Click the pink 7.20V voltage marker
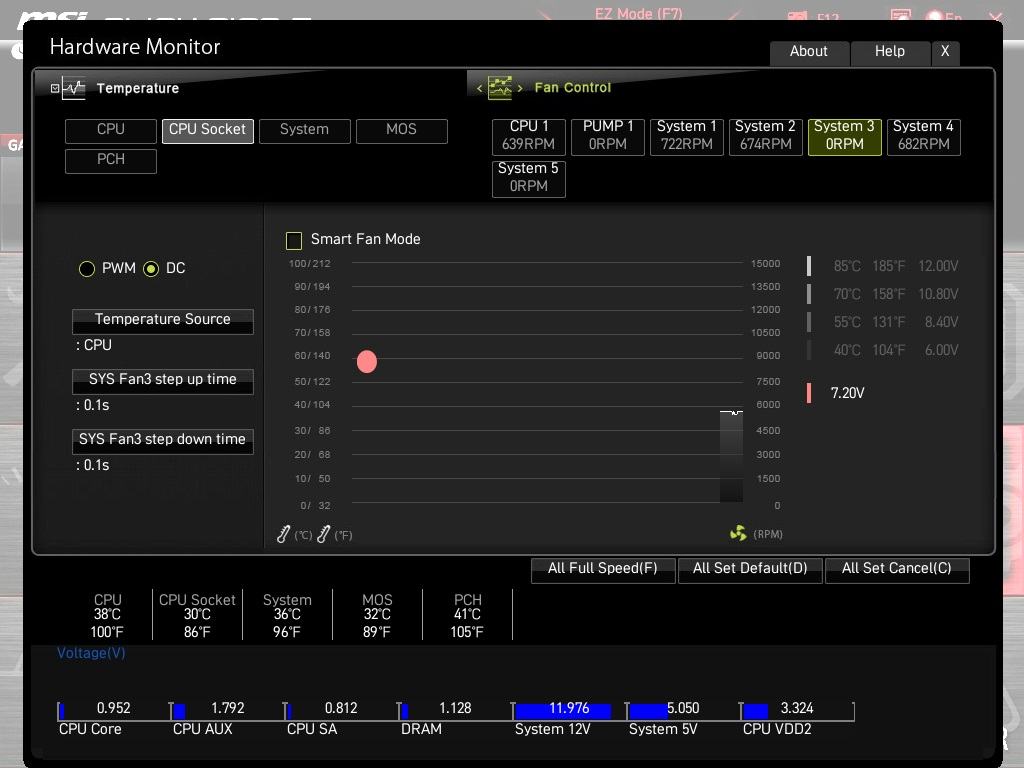The height and width of the screenshot is (768, 1024). 809,392
